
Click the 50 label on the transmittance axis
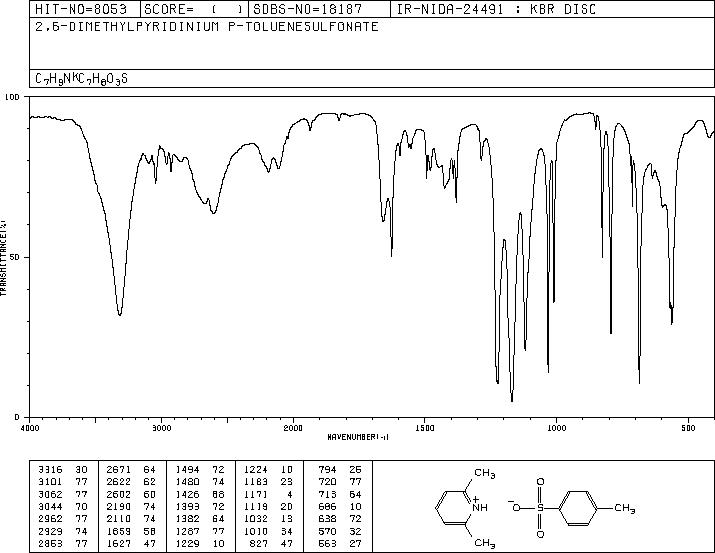tap(16, 257)
